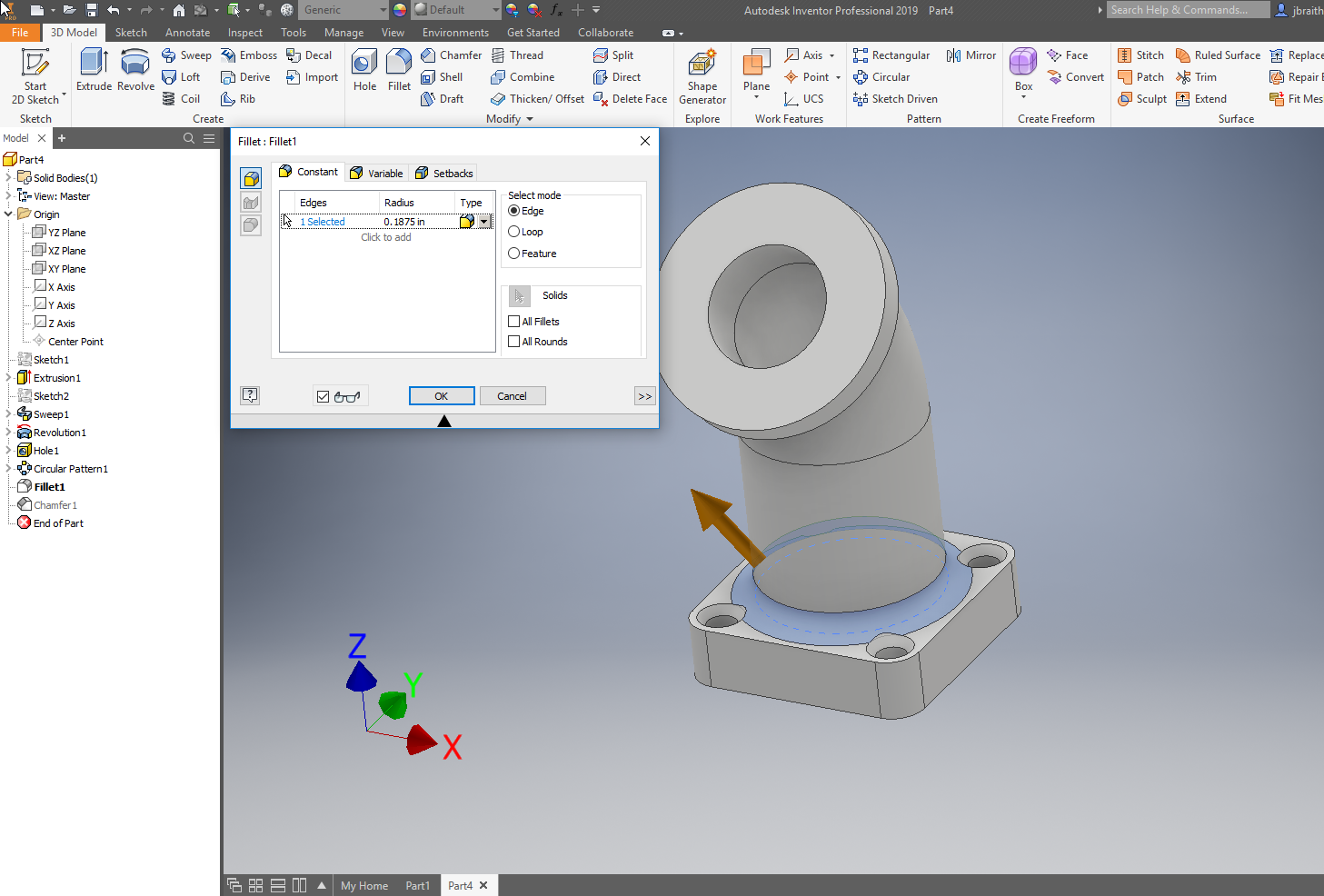Select the Stitch surface tool
Screen dimensions: 1324x896
click(1140, 55)
